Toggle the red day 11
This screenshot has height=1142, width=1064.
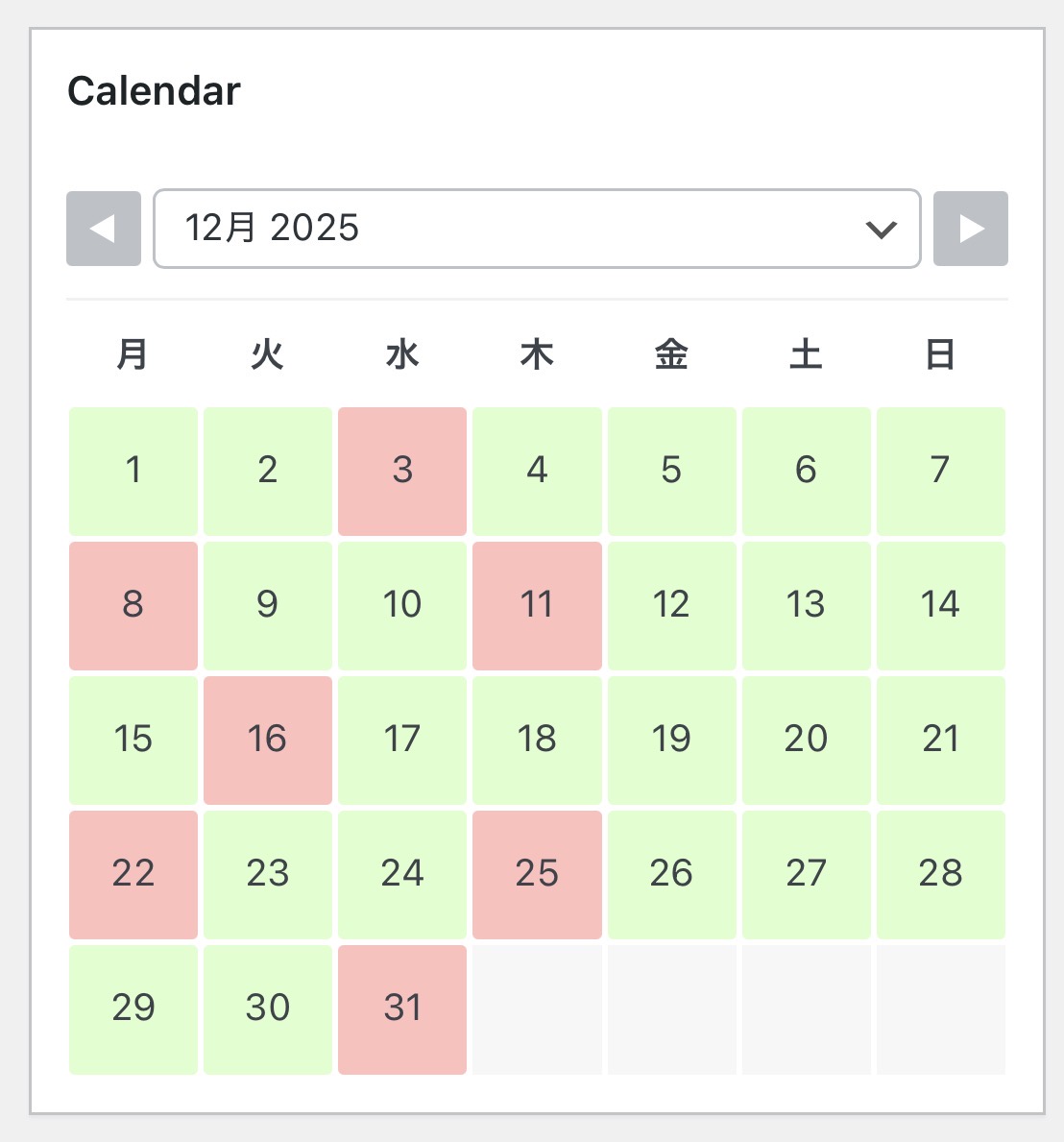(536, 605)
